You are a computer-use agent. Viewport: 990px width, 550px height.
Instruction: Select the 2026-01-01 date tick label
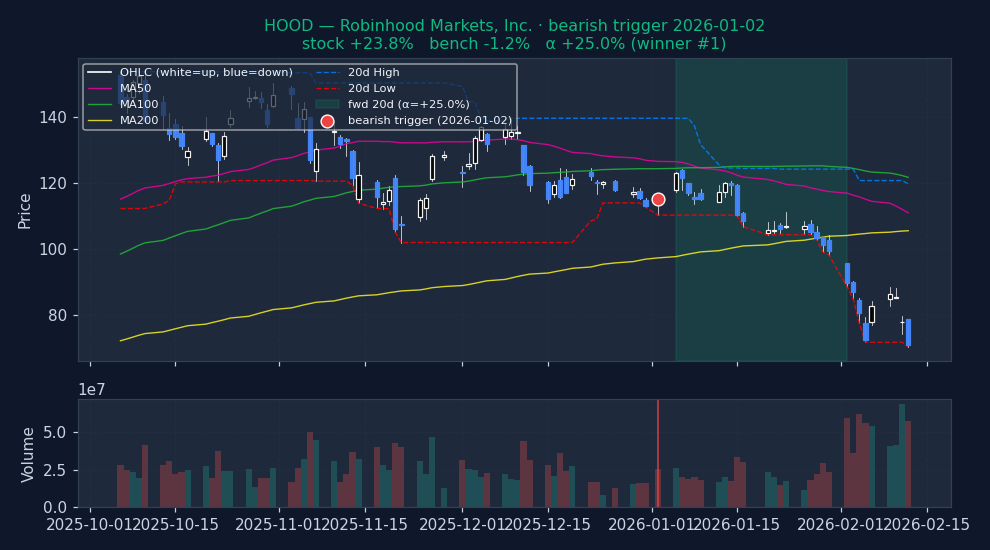point(652,526)
